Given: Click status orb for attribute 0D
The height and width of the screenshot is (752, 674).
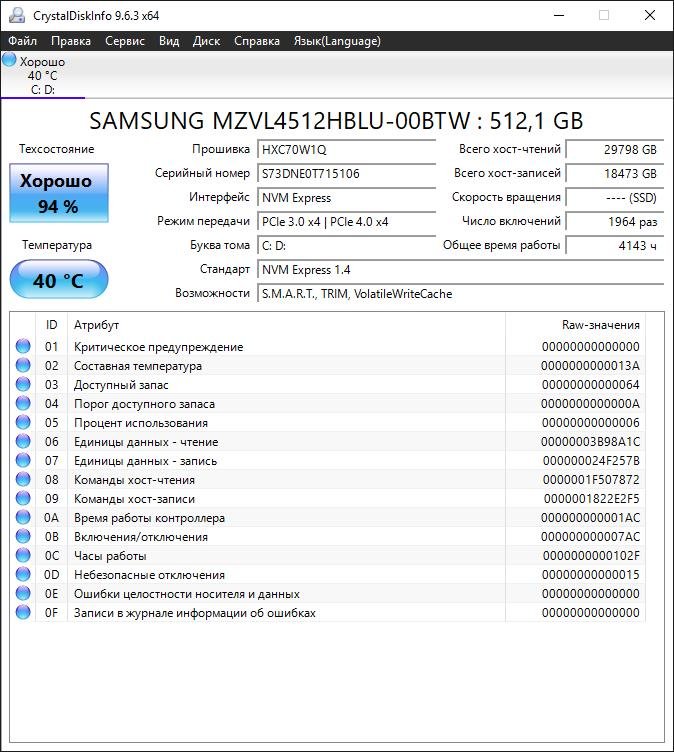Looking at the screenshot, I should pos(23,575).
